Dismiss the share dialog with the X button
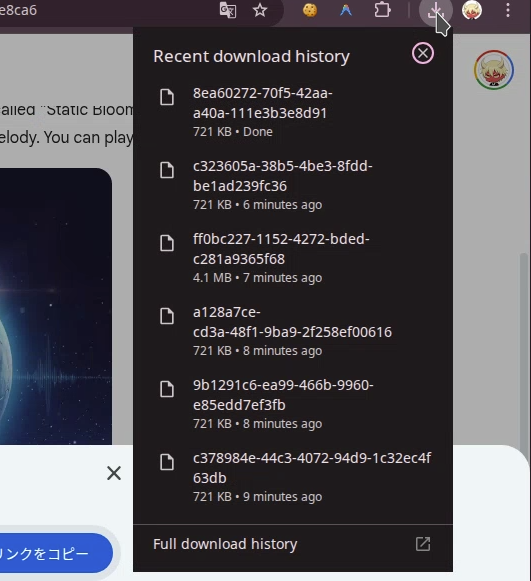 (x=114, y=473)
